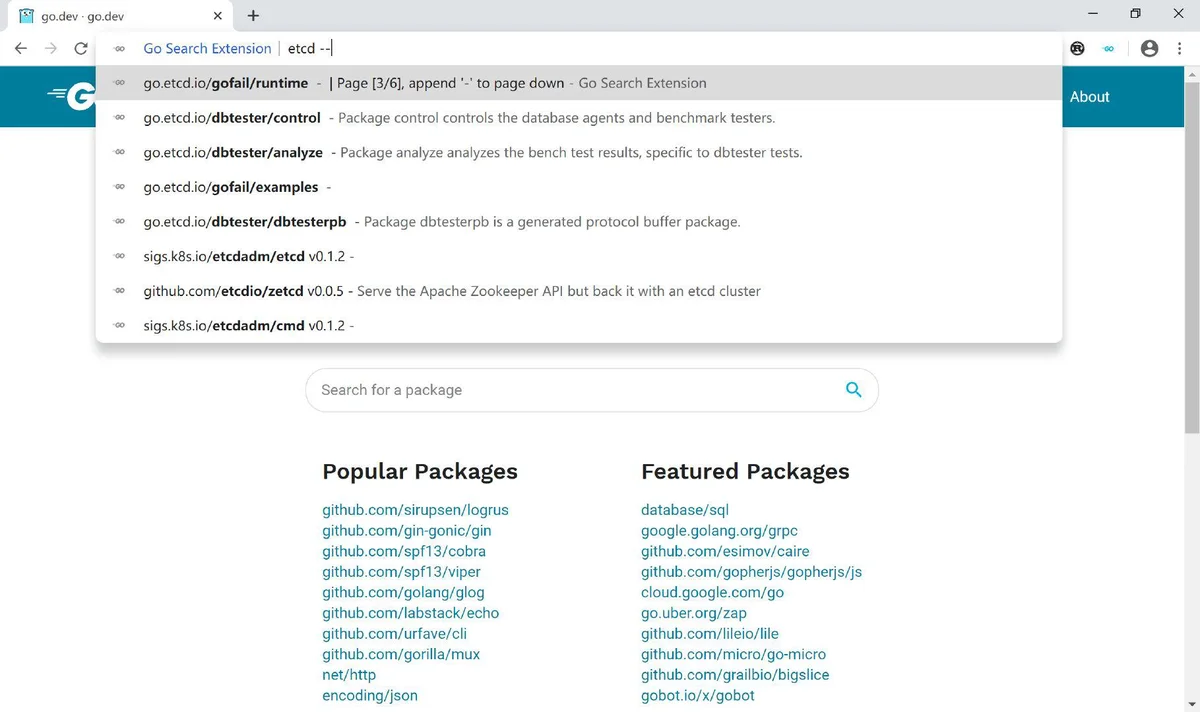Viewport: 1200px width, 712px height.
Task: Pick the sigs.k8s.io/etcdadm/cmd v0.1.2 suggestion
Action: [x=579, y=325]
